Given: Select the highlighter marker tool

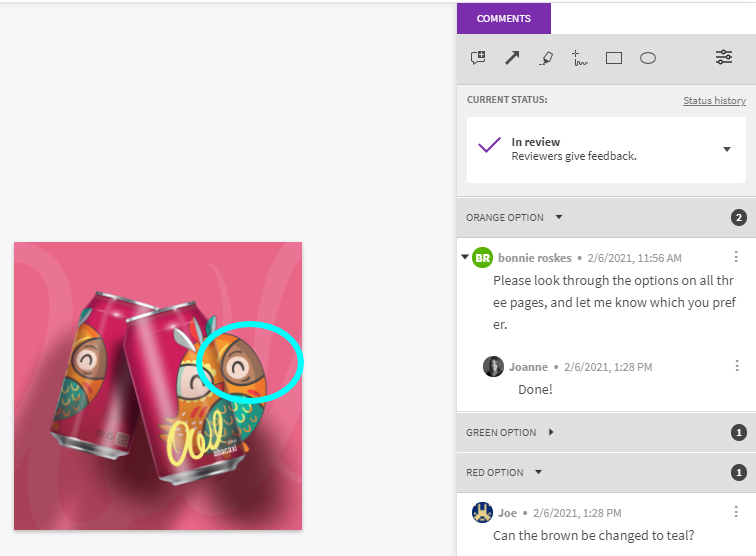Looking at the screenshot, I should point(546,58).
